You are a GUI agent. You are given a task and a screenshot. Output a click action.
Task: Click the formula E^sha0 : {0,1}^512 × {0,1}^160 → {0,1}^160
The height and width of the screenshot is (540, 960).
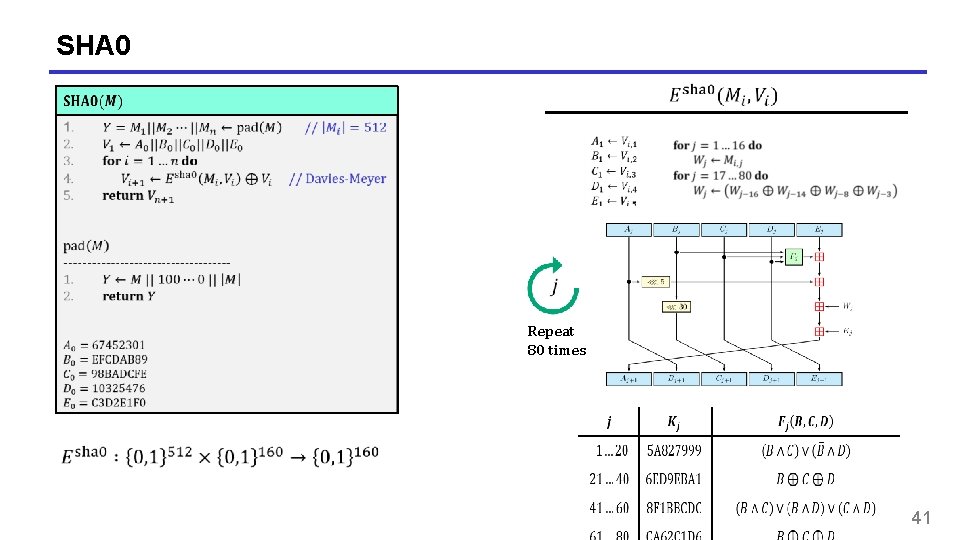pos(220,456)
